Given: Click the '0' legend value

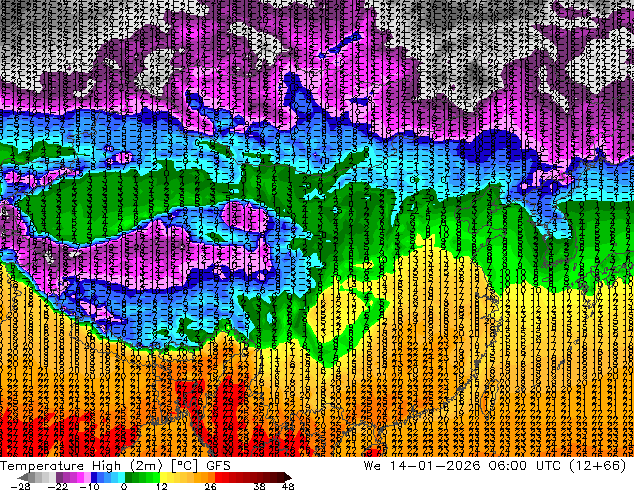Looking at the screenshot, I should click(124, 486).
